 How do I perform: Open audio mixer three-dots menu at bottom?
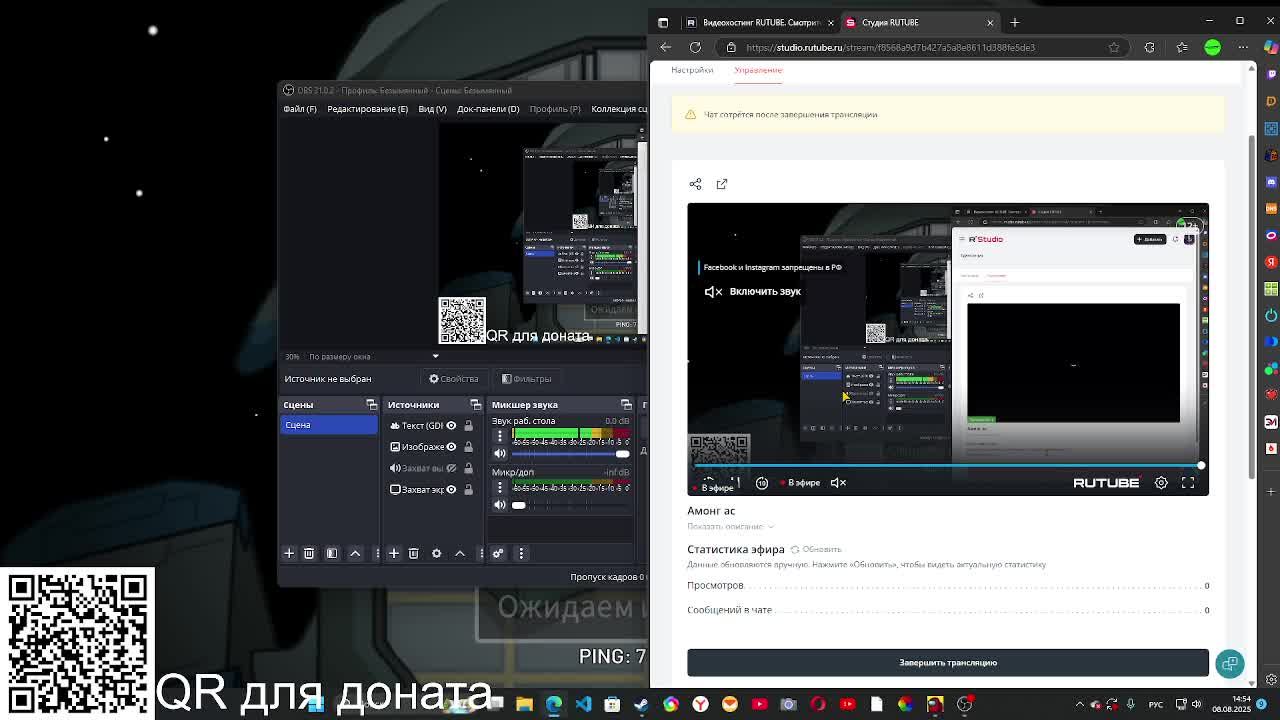pyautogui.click(x=521, y=553)
